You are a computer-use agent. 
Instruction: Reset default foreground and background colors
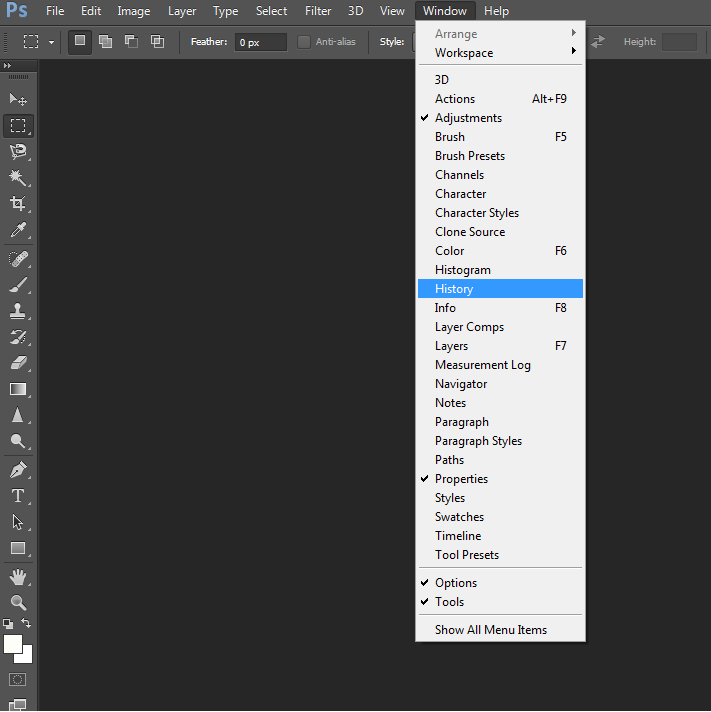pos(8,623)
